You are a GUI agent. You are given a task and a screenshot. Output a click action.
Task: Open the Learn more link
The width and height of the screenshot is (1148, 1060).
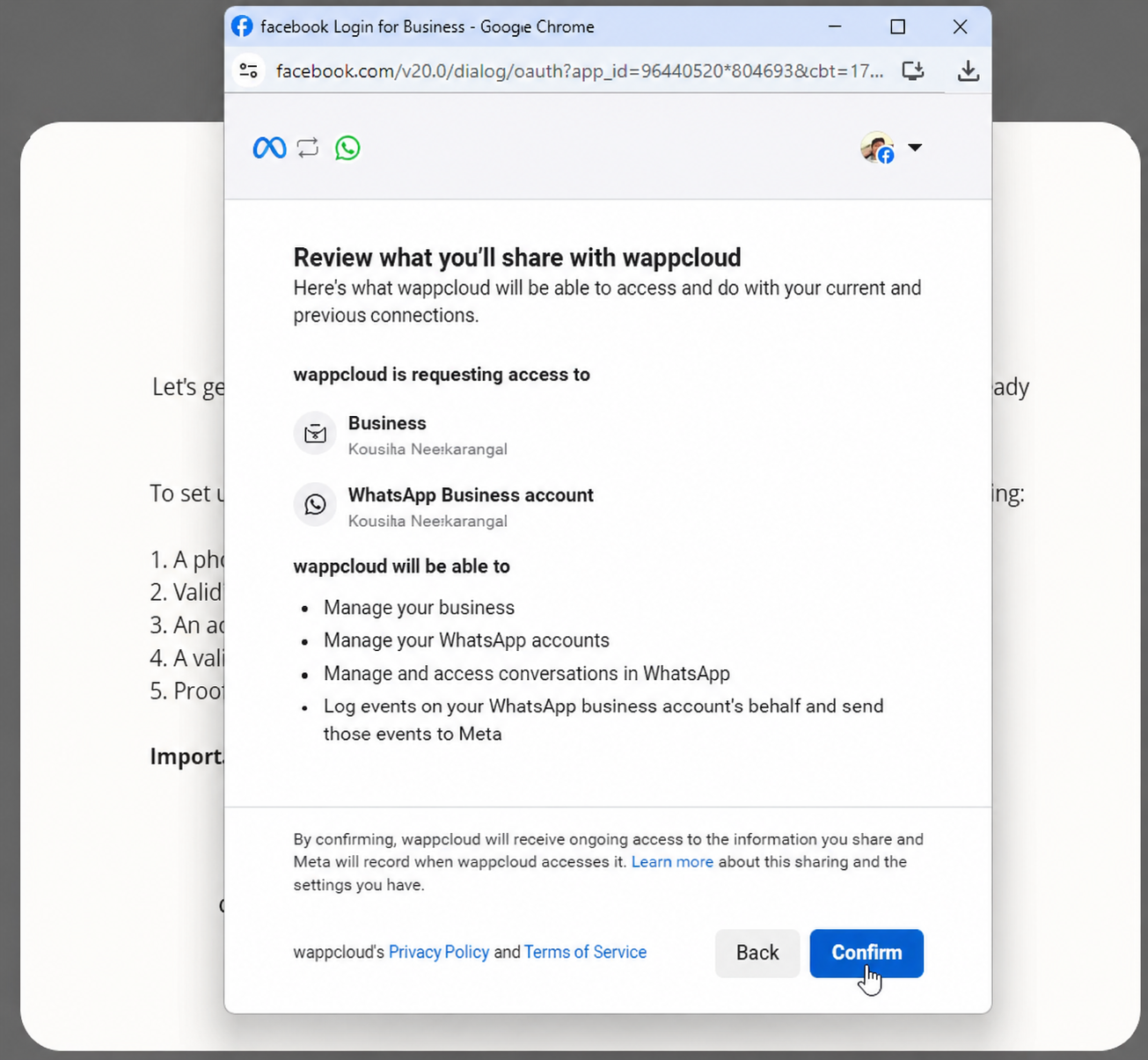pyautogui.click(x=672, y=862)
